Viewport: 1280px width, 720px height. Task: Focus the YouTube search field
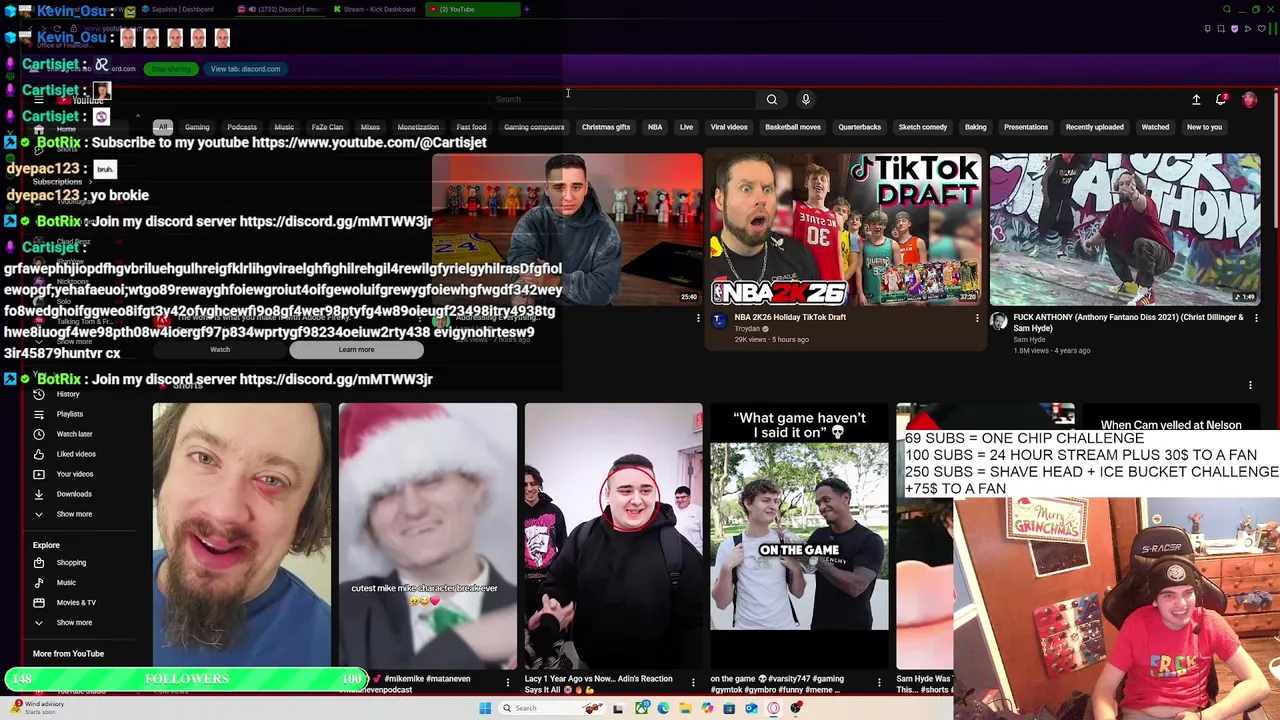624,99
